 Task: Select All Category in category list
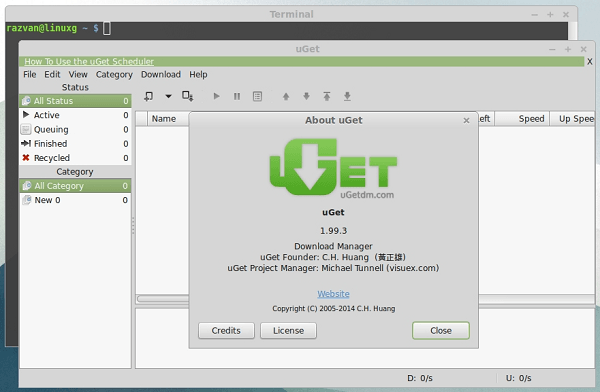[75, 186]
